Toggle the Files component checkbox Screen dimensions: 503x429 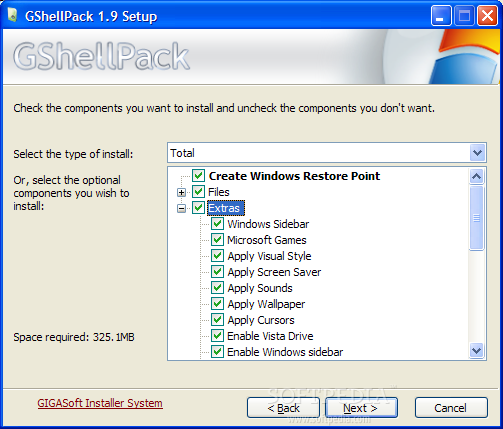(x=198, y=192)
